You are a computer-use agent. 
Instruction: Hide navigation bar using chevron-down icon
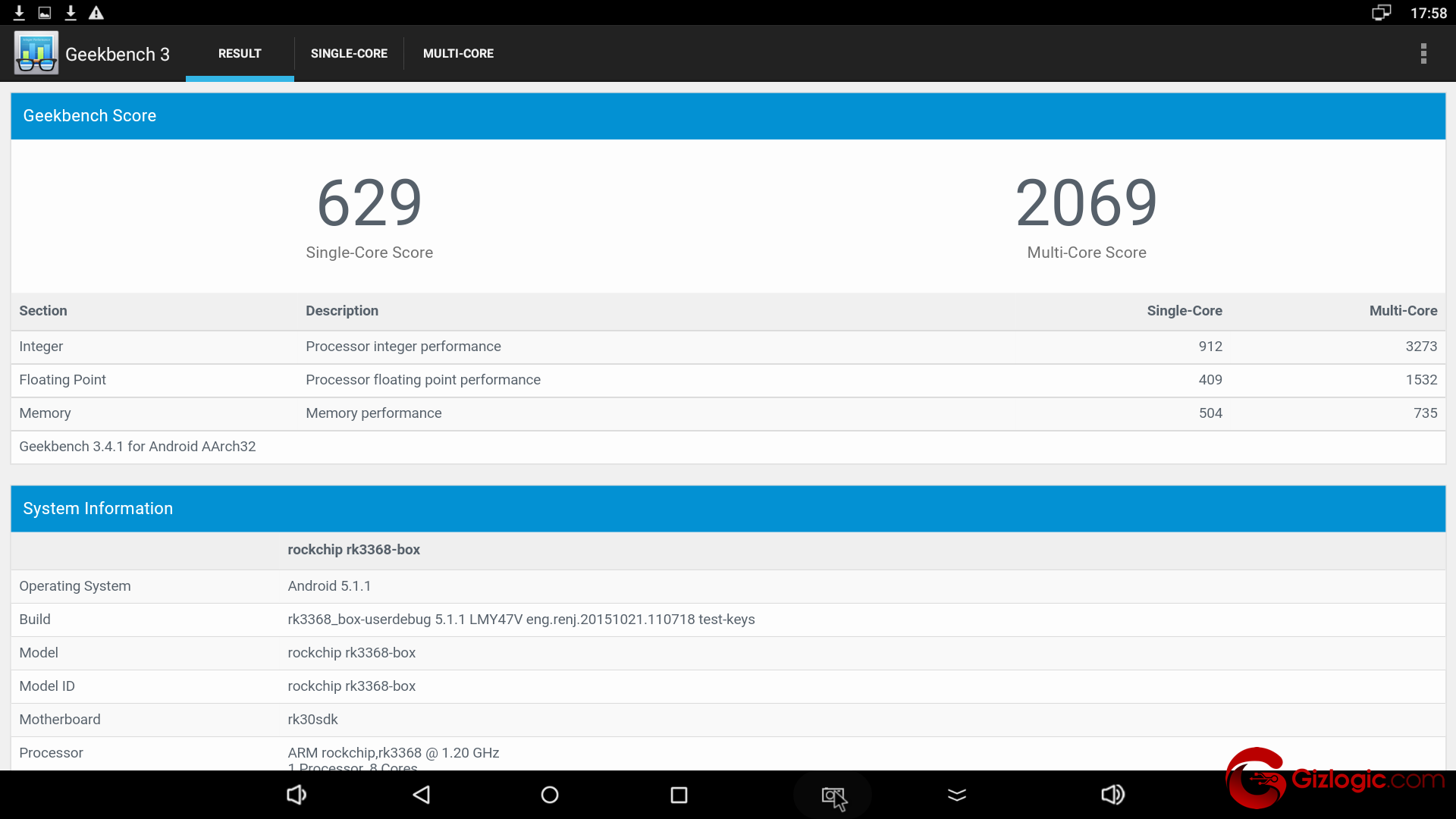click(957, 795)
